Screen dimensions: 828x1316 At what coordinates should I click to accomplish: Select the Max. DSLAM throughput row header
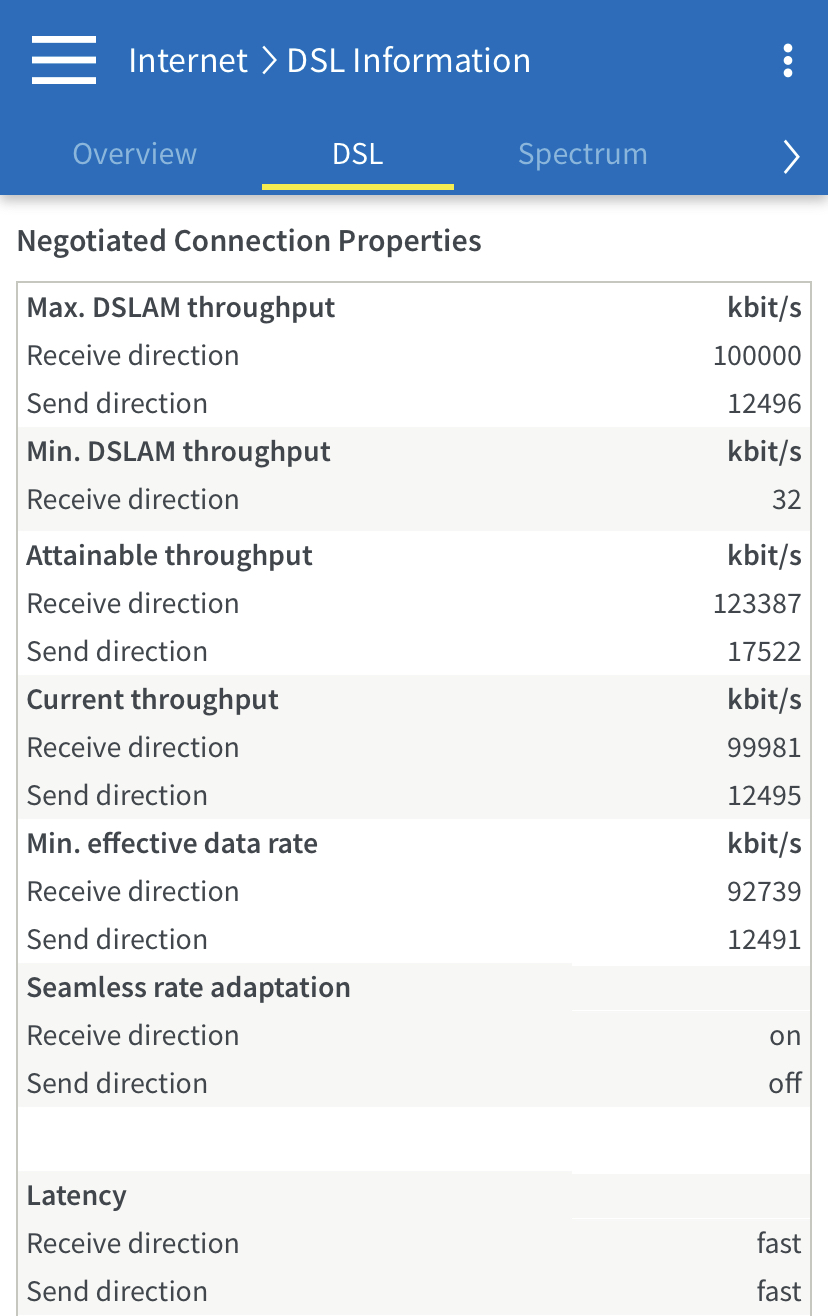point(181,307)
